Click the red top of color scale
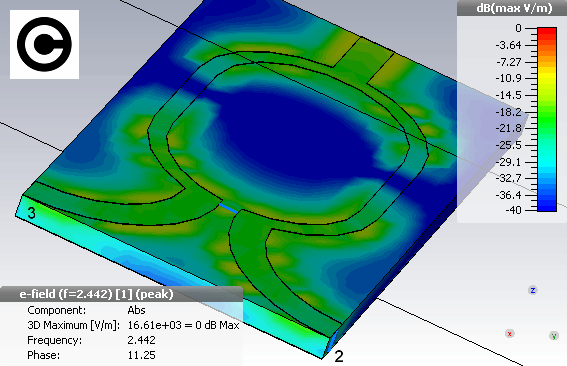Viewport: 567px width, 366px height. pyautogui.click(x=547, y=32)
